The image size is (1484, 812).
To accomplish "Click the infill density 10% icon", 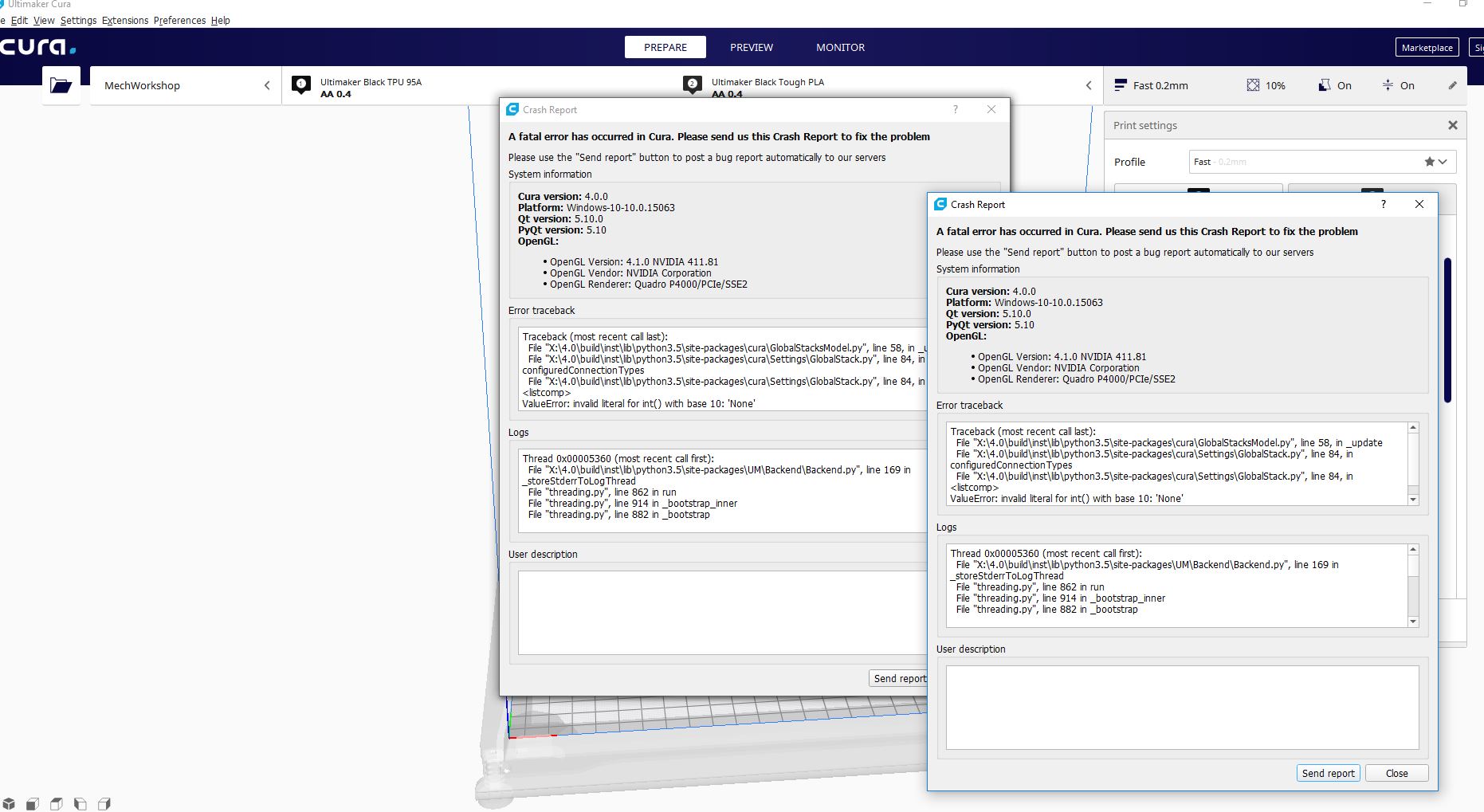I will pos(1253,84).
